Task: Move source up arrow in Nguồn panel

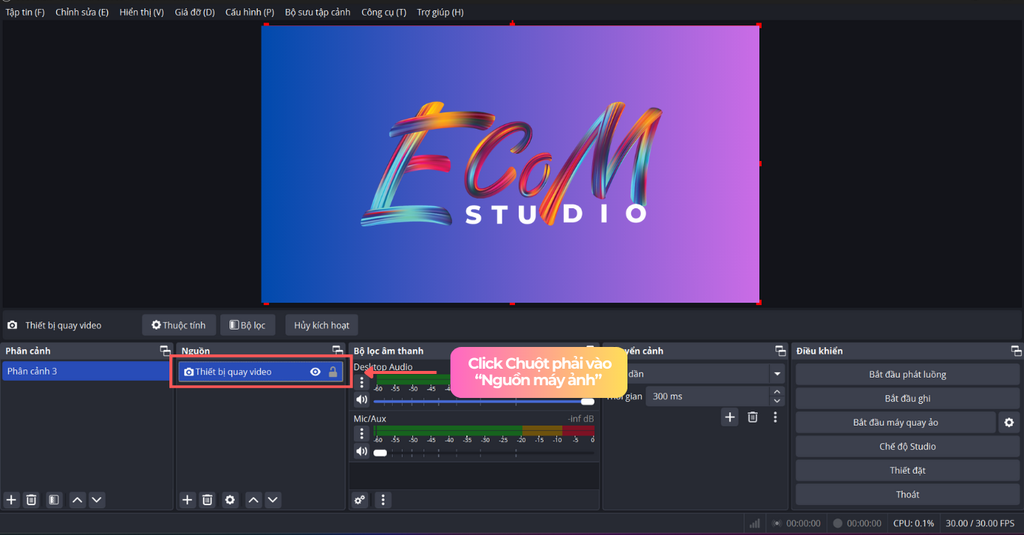Action: click(x=253, y=500)
